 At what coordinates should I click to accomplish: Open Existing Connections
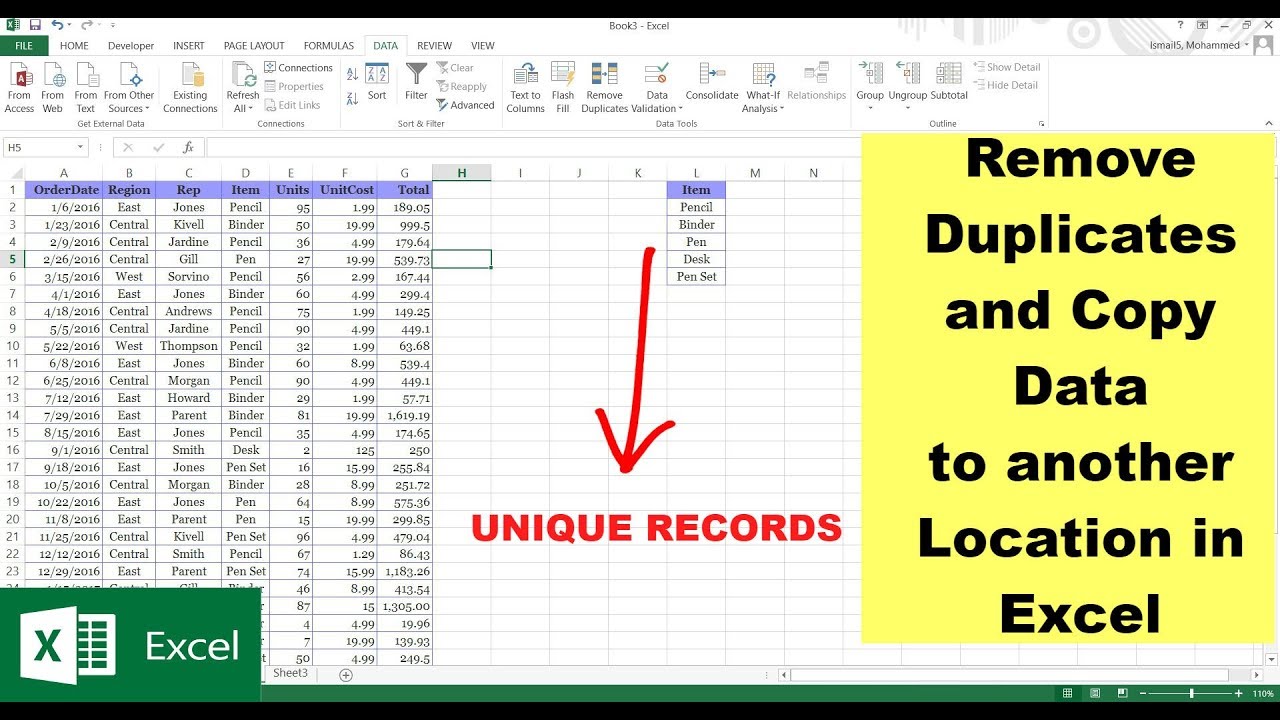[x=190, y=88]
